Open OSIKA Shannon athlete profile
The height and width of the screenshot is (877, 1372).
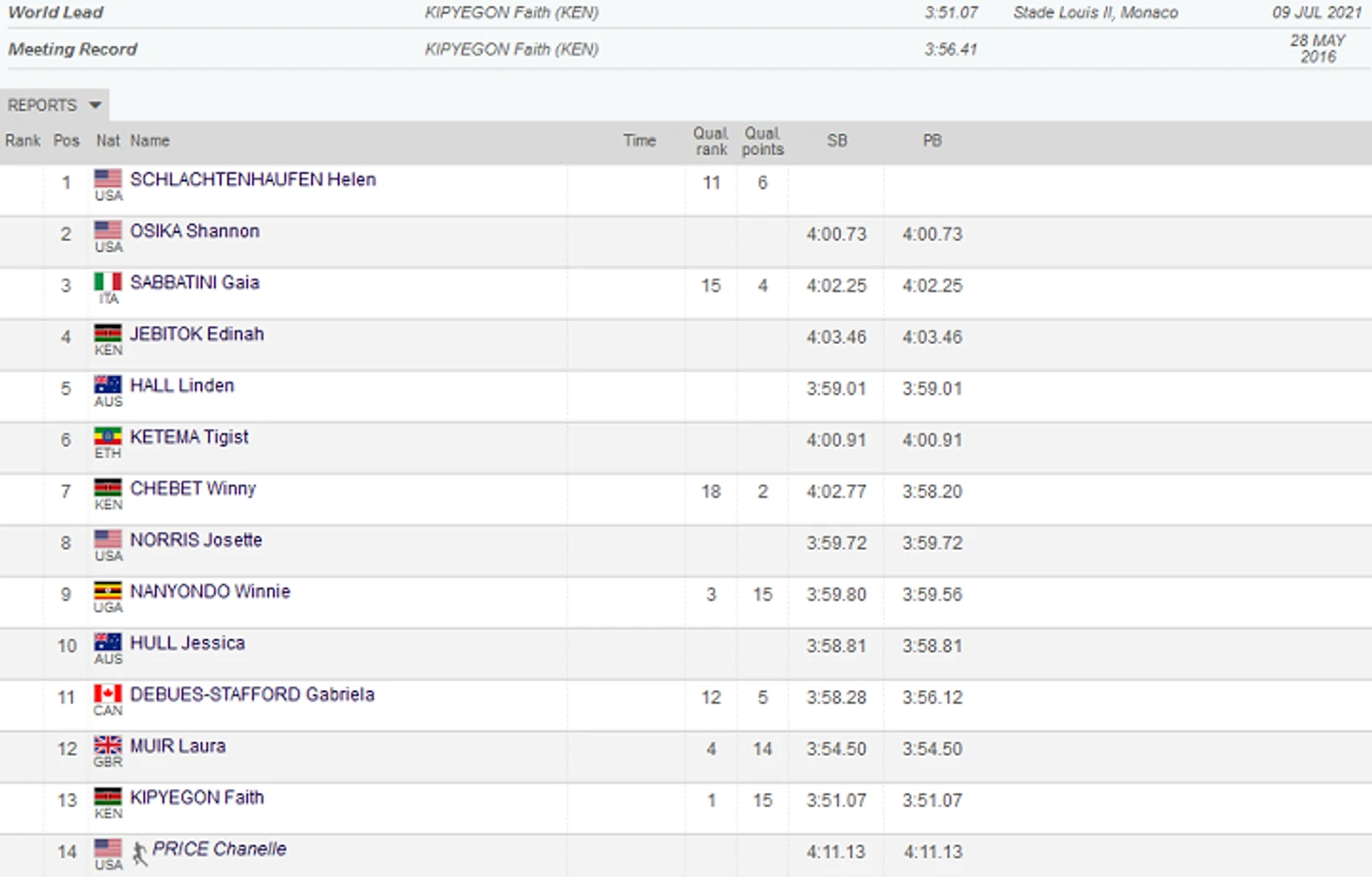click(x=195, y=231)
